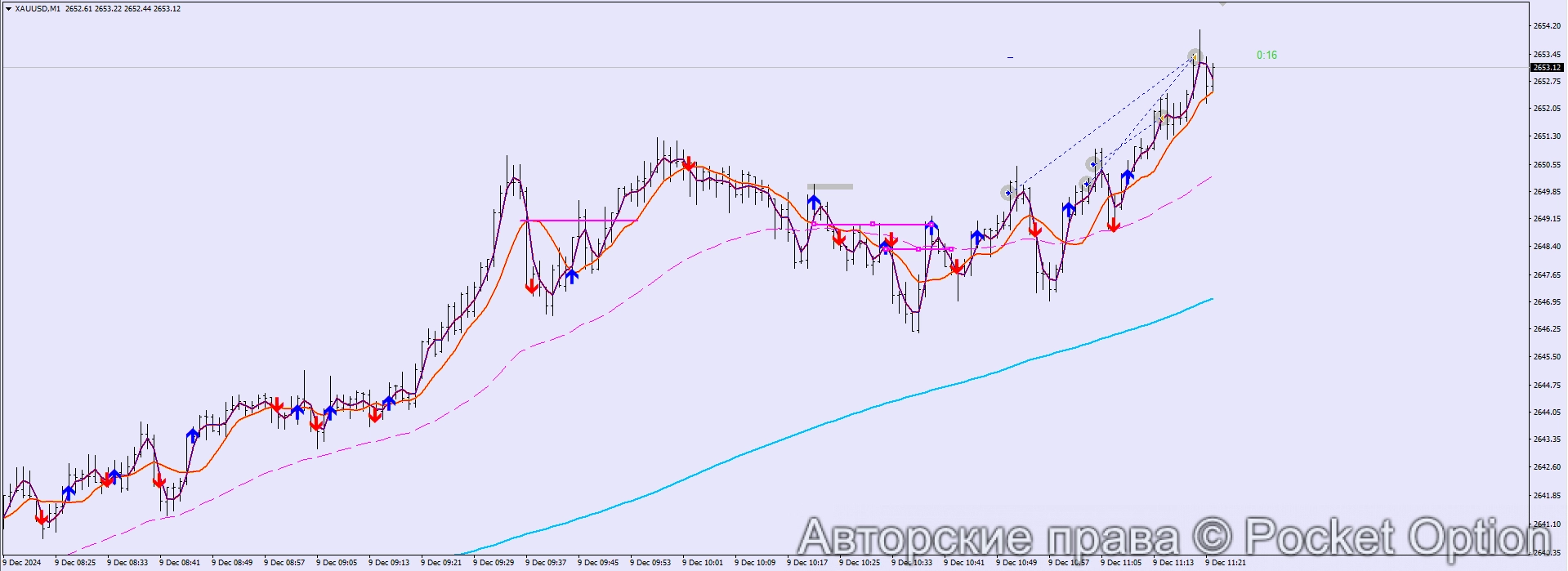The height and width of the screenshot is (571, 1568).
Task: Click the 9 Dec 09:29 time axis label
Action: coord(496,563)
